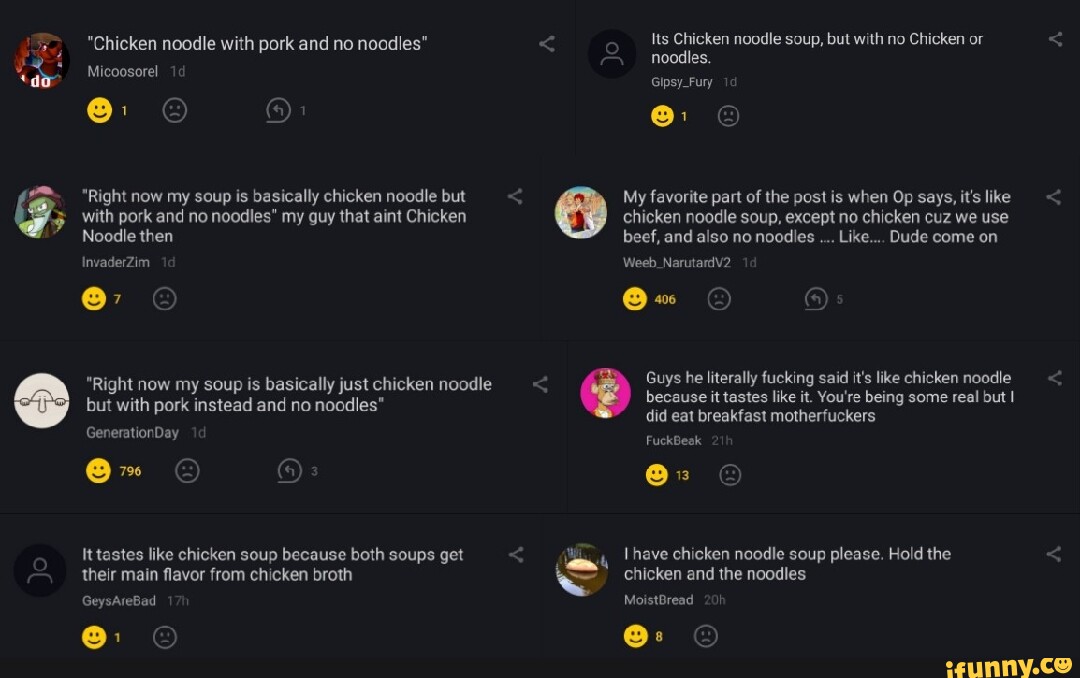Dislike GenerationDay's comment with frown face

(x=187, y=471)
